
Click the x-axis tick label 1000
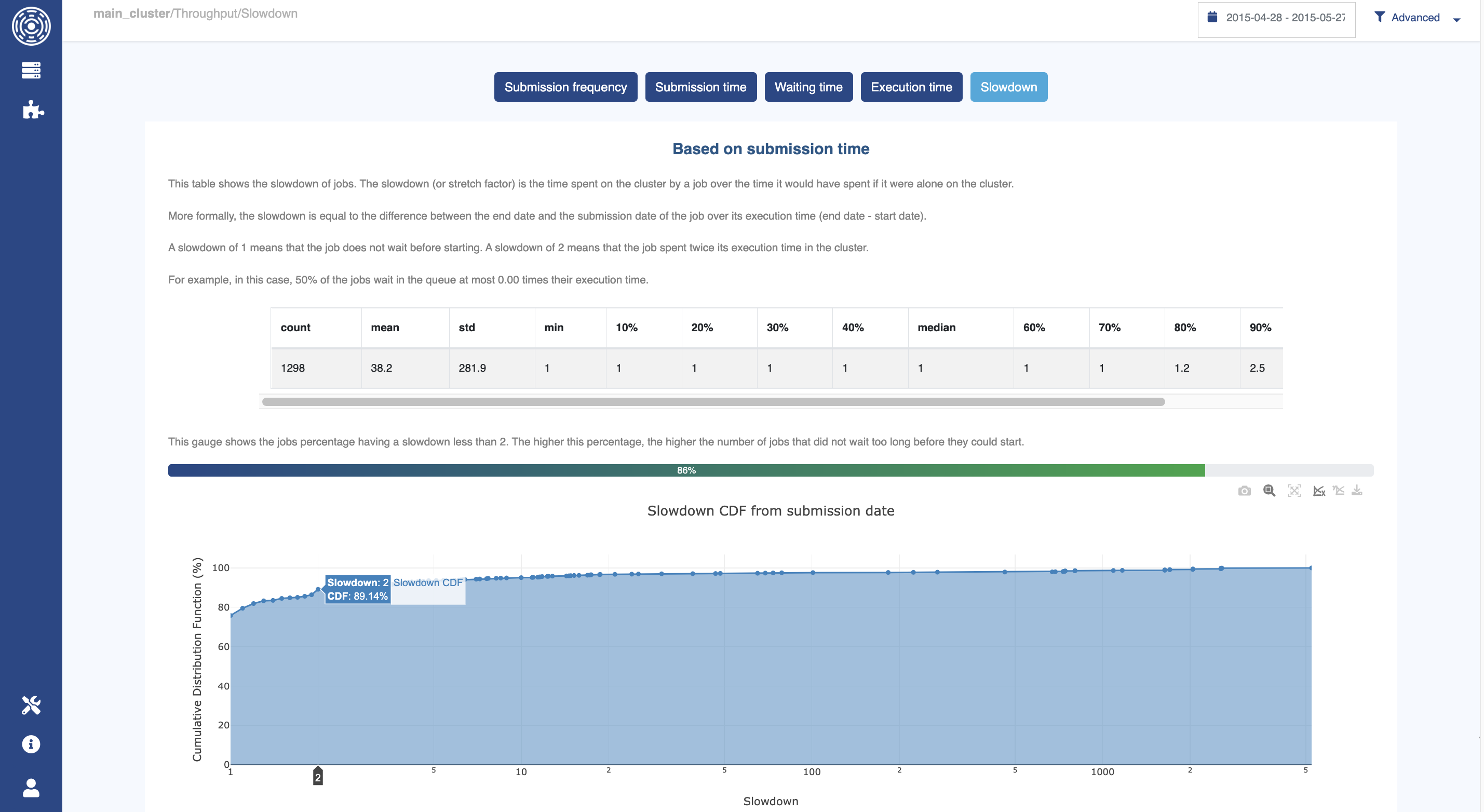[x=1102, y=772]
